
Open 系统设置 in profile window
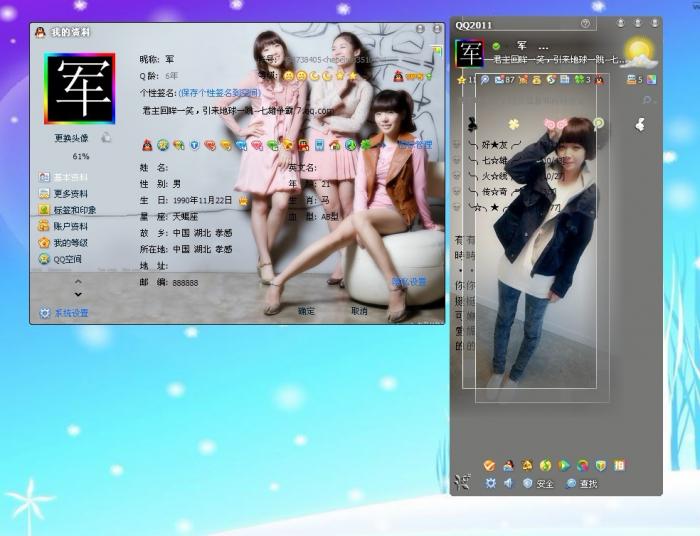click(x=64, y=313)
